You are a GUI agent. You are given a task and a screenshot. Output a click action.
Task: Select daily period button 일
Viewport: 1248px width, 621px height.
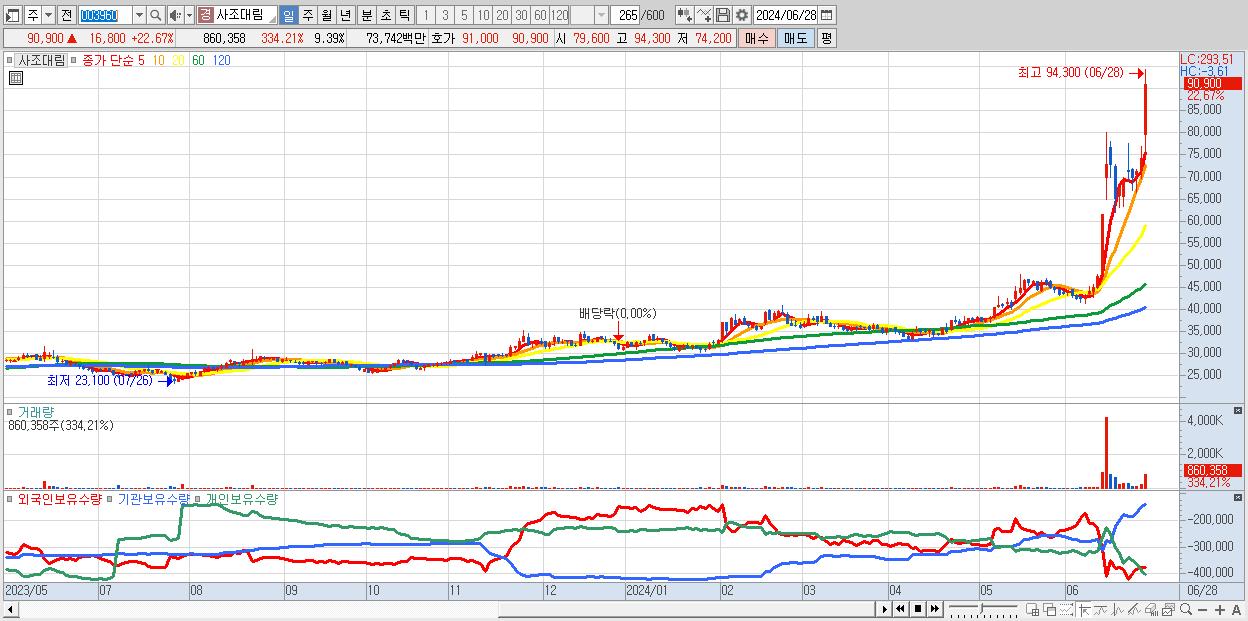[288, 15]
